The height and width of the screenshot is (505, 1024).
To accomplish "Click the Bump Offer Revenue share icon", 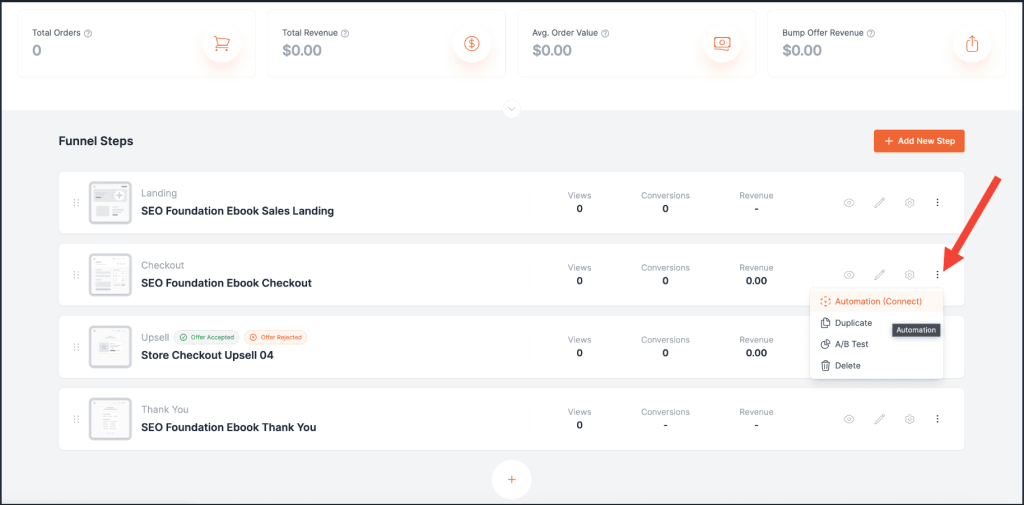I will (971, 44).
